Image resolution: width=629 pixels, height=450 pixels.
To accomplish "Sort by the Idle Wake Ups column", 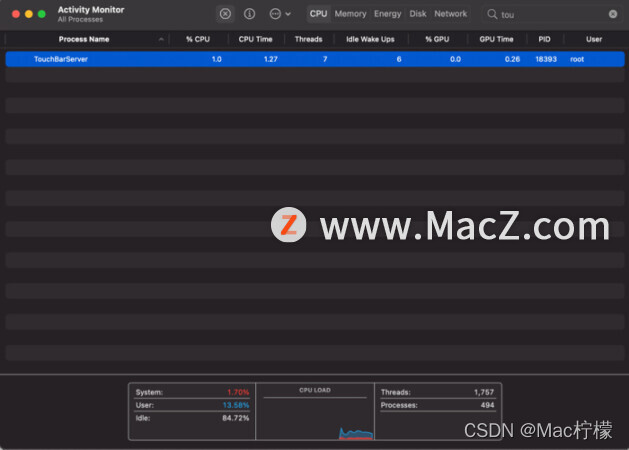I will [370, 39].
